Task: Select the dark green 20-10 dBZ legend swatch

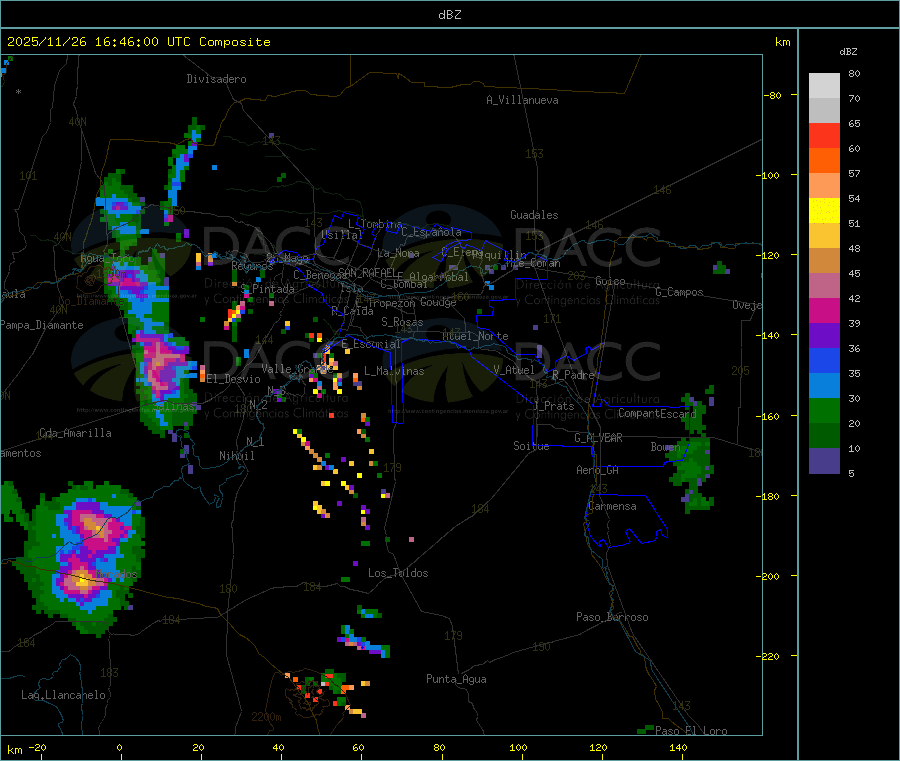Action: [824, 436]
